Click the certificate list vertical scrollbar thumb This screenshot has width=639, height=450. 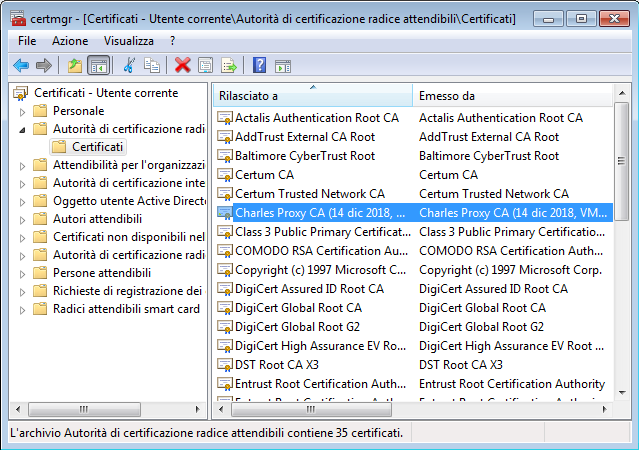click(621, 161)
